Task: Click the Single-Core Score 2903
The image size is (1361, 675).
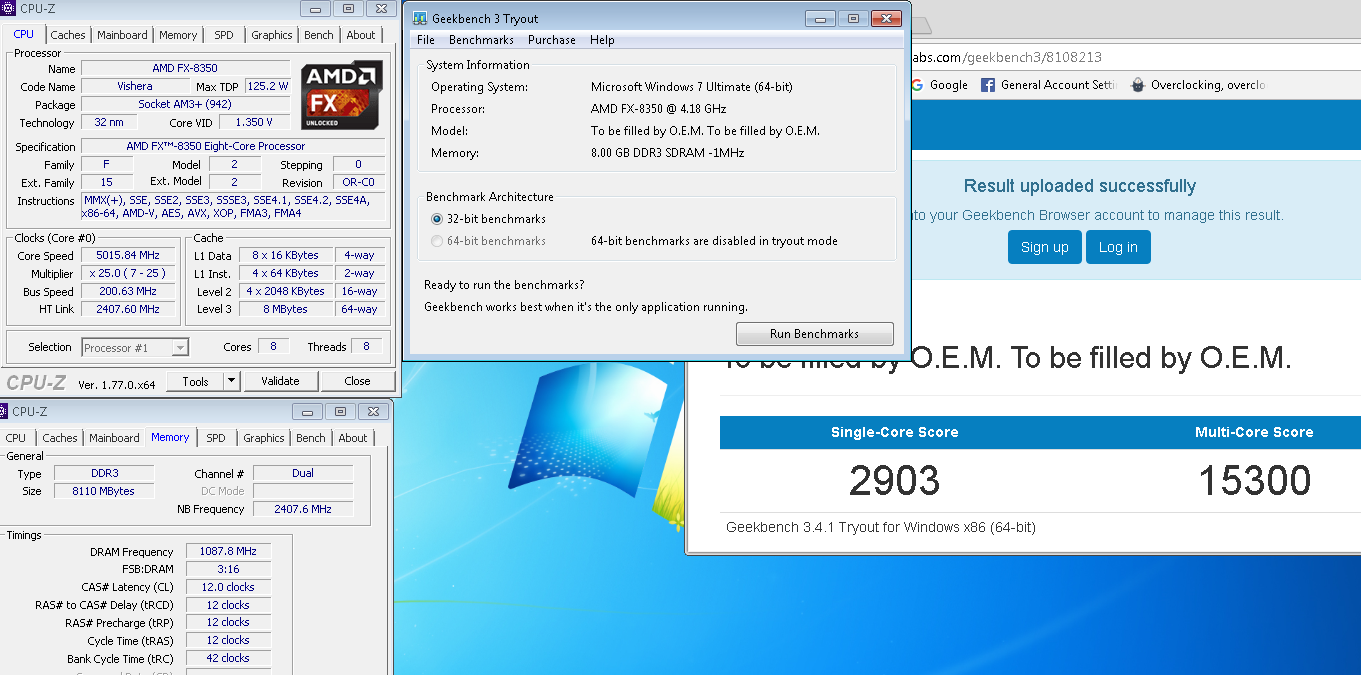Action: [x=895, y=481]
